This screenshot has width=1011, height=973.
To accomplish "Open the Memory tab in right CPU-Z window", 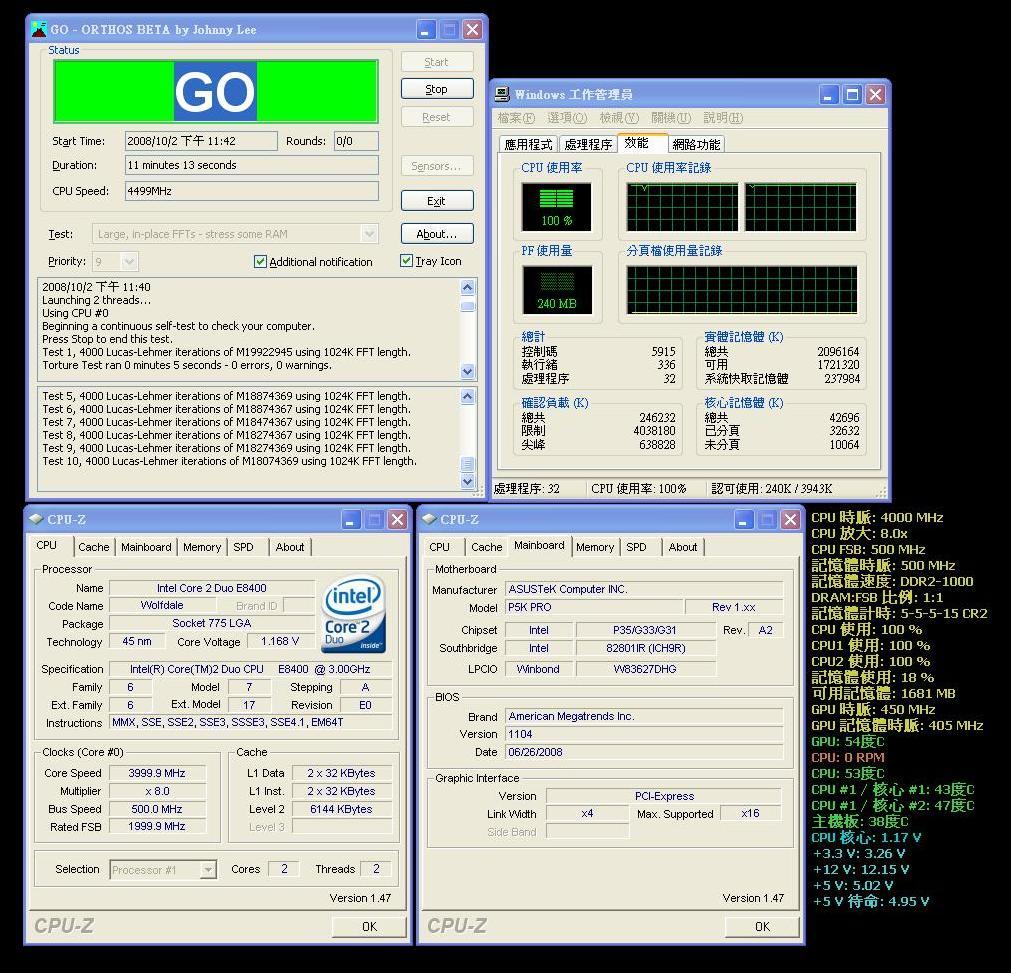I will [x=594, y=547].
